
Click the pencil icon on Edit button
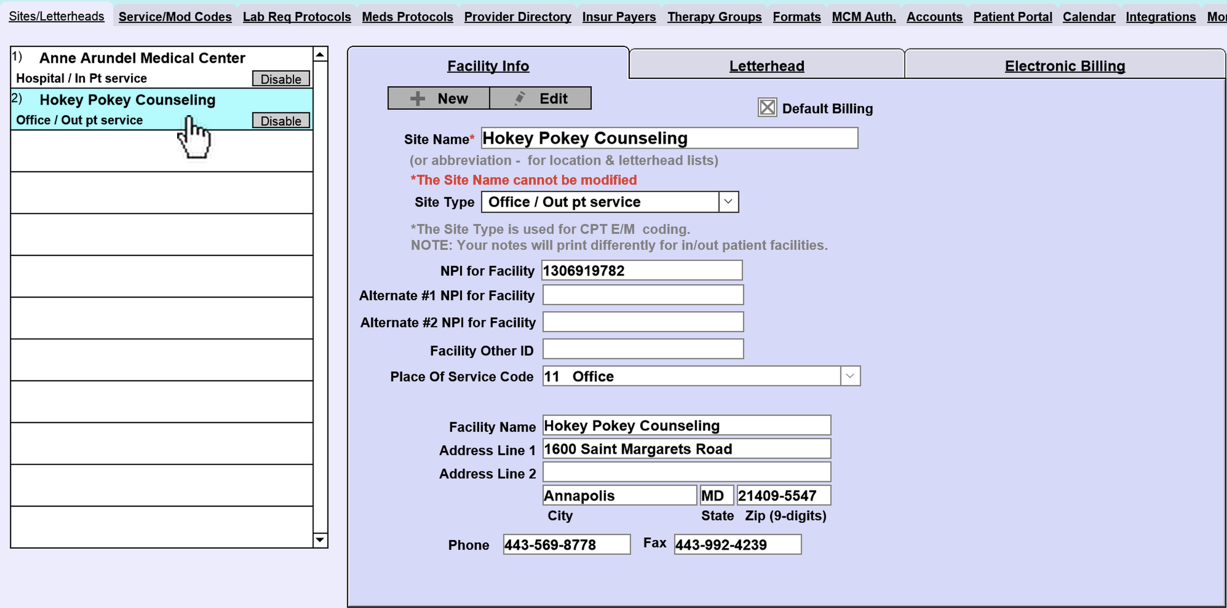[x=519, y=98]
